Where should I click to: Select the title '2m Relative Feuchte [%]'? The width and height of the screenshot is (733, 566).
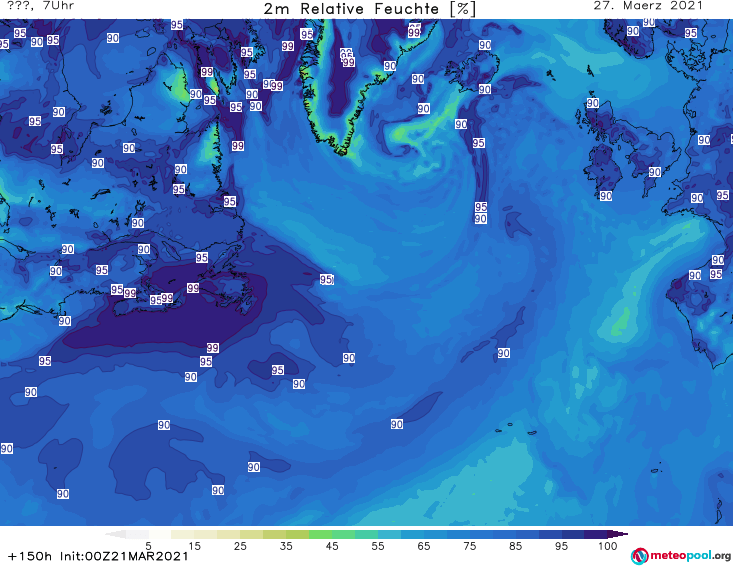tap(369, 9)
